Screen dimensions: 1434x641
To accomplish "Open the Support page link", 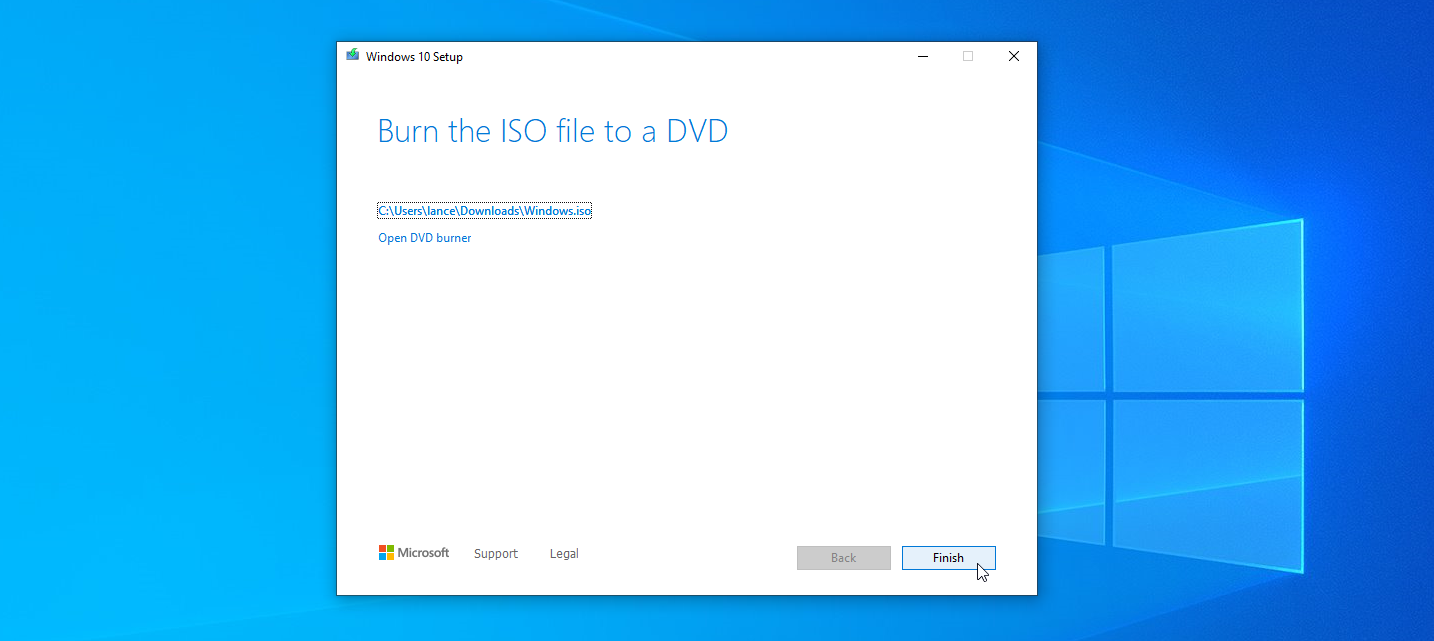I will (495, 552).
